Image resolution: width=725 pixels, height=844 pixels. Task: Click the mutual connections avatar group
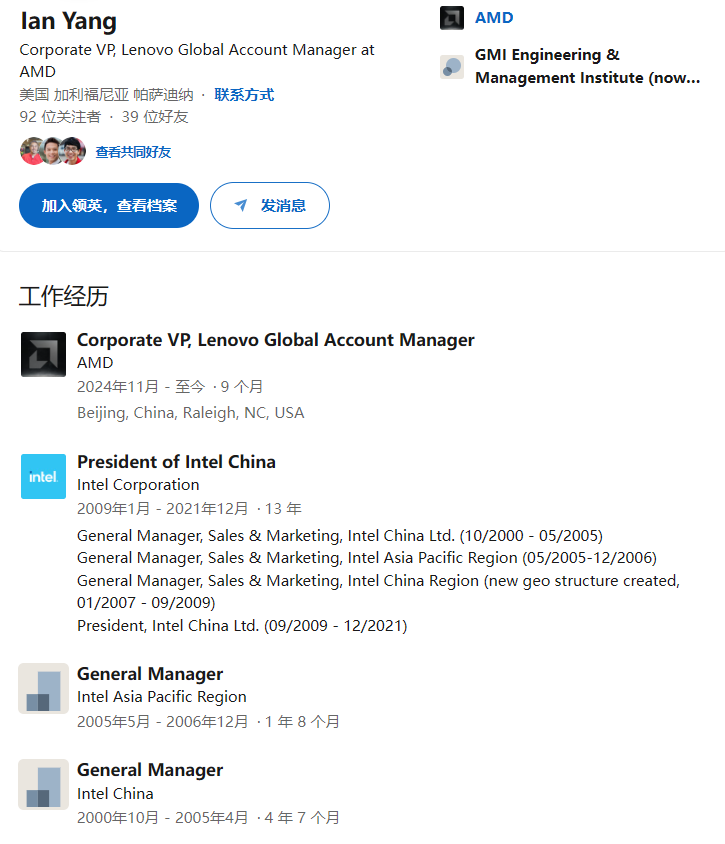[x=53, y=151]
